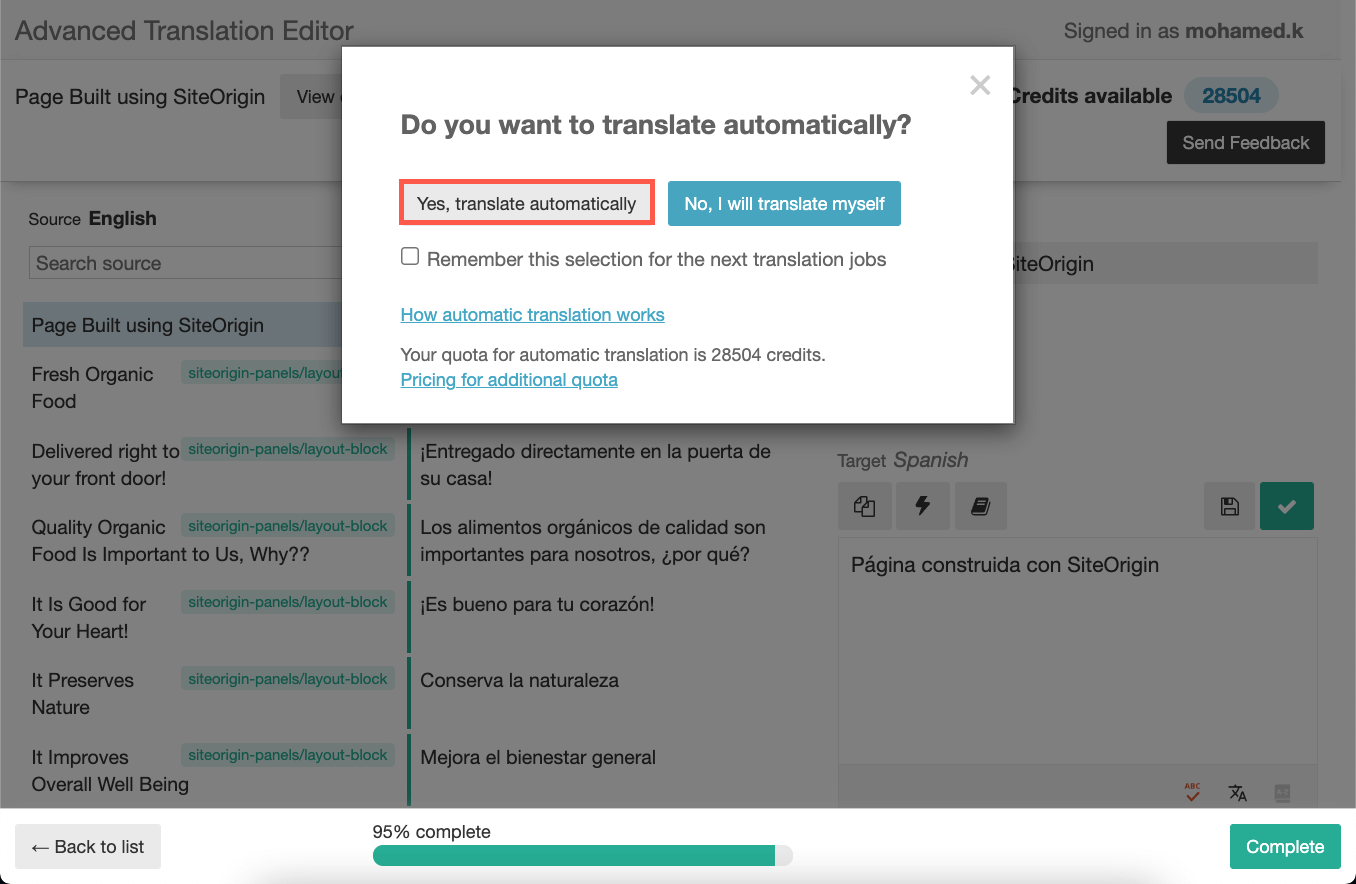Open the translation memory book icon
1356x884 pixels.
pyautogui.click(x=980, y=506)
